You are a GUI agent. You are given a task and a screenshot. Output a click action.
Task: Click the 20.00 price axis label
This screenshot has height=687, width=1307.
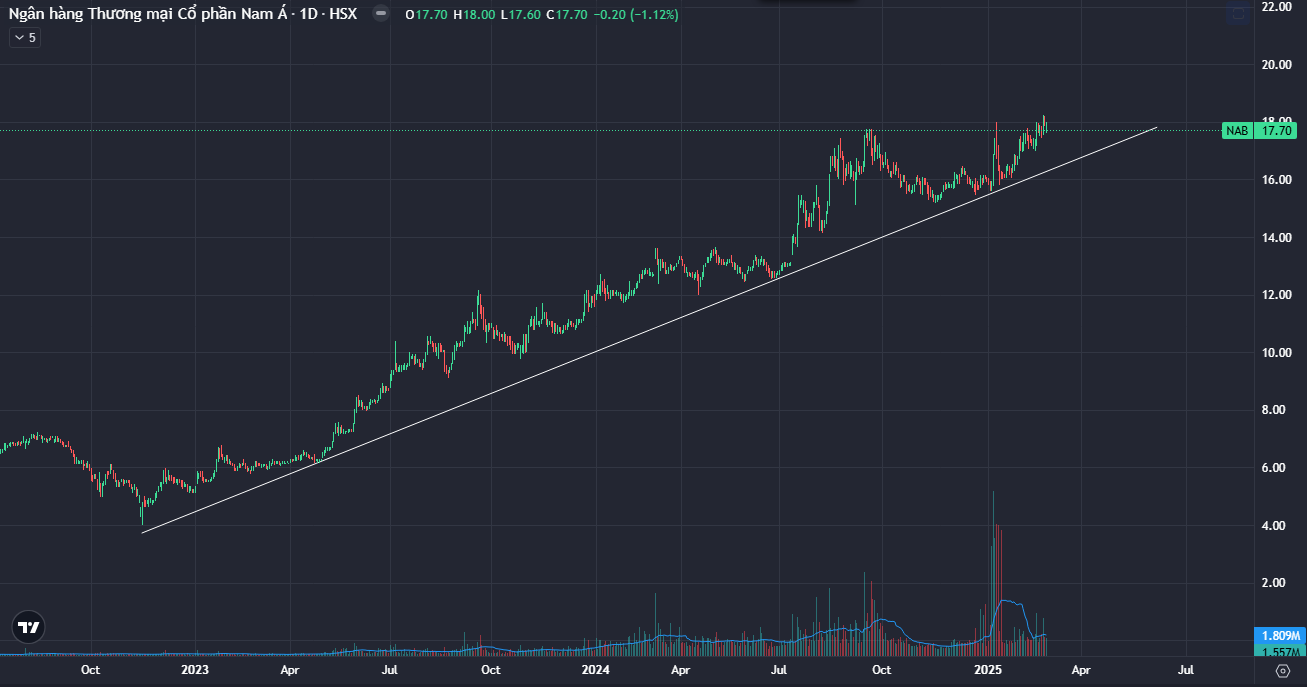(x=1277, y=65)
